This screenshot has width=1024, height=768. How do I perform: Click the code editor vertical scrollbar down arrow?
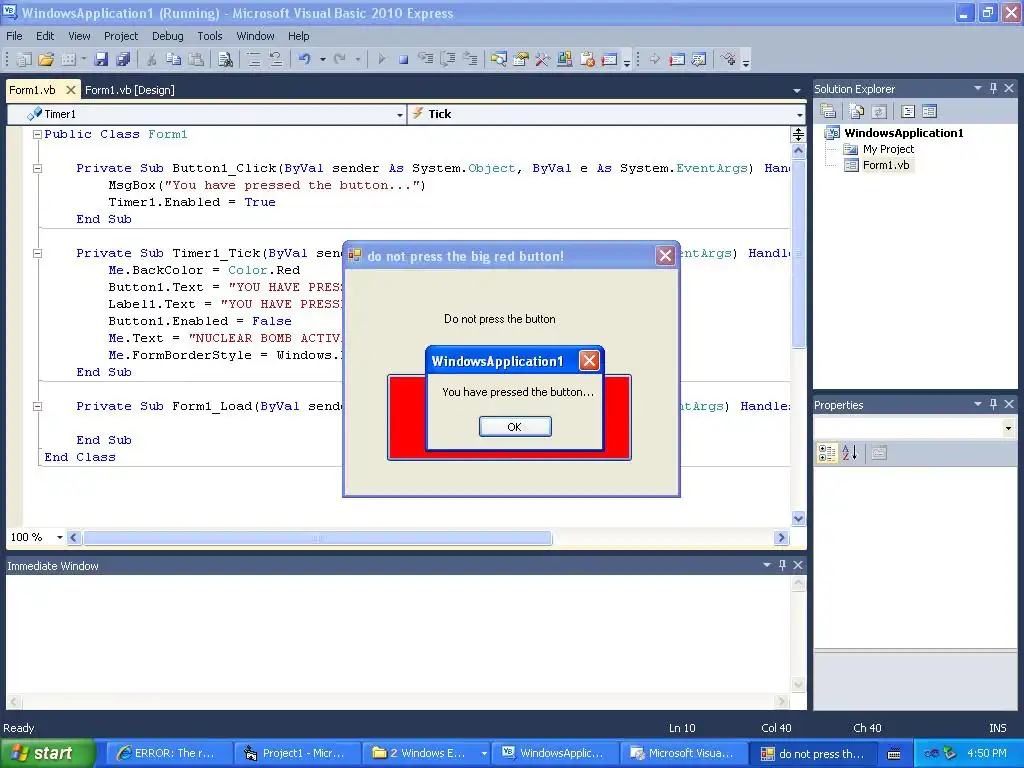click(x=798, y=519)
